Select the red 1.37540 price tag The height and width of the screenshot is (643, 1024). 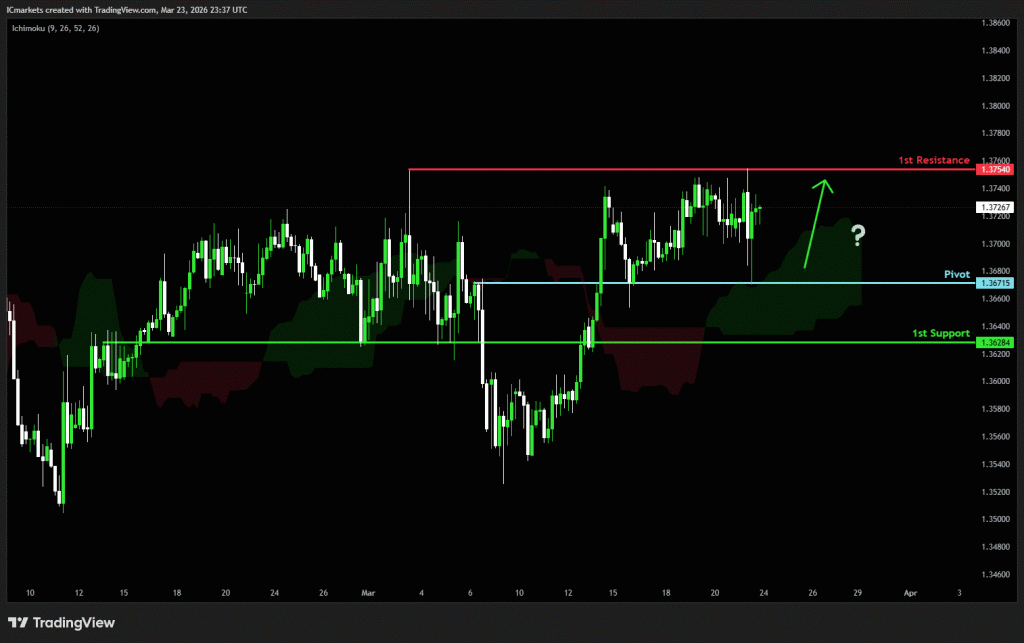click(995, 169)
